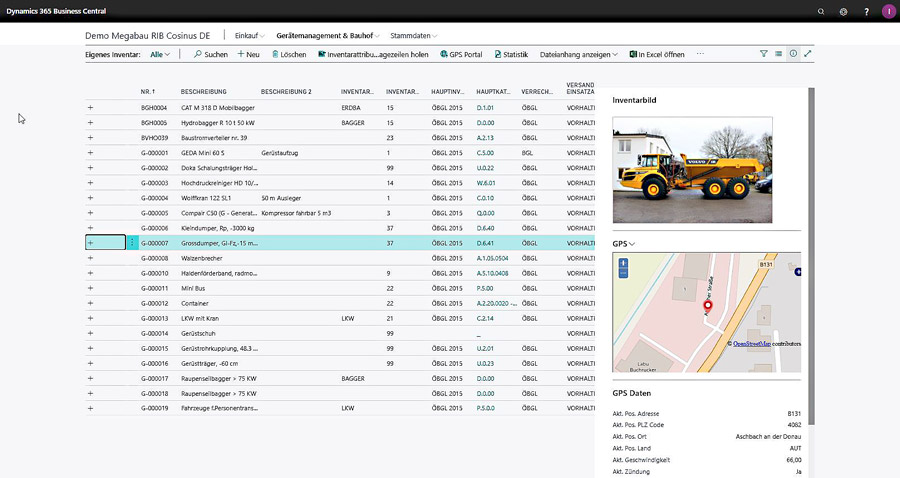Sort by BESCHREIBUNG column header
The width and height of the screenshot is (900, 478).
[x=204, y=92]
